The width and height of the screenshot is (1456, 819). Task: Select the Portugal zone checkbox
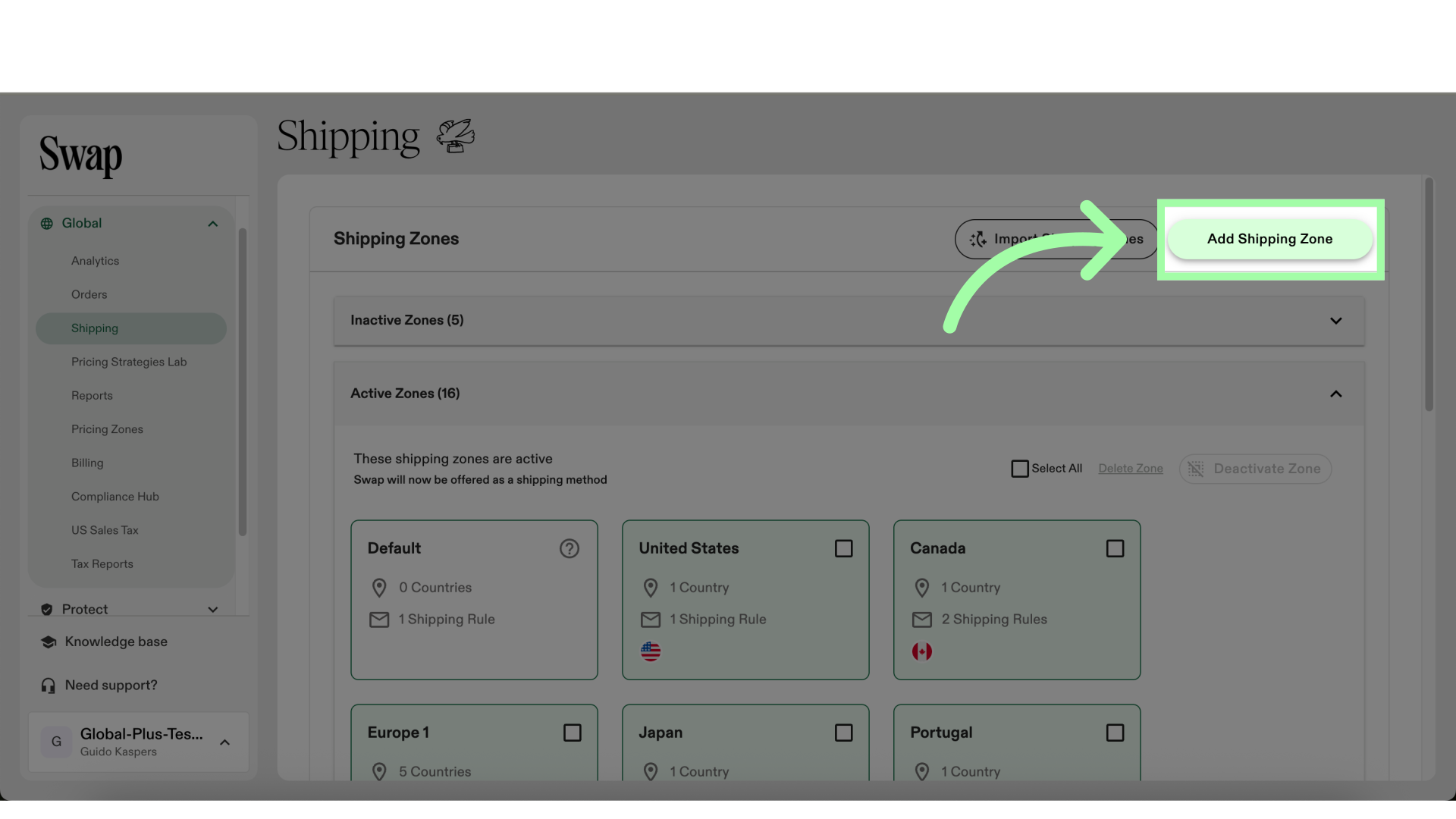pos(1115,733)
